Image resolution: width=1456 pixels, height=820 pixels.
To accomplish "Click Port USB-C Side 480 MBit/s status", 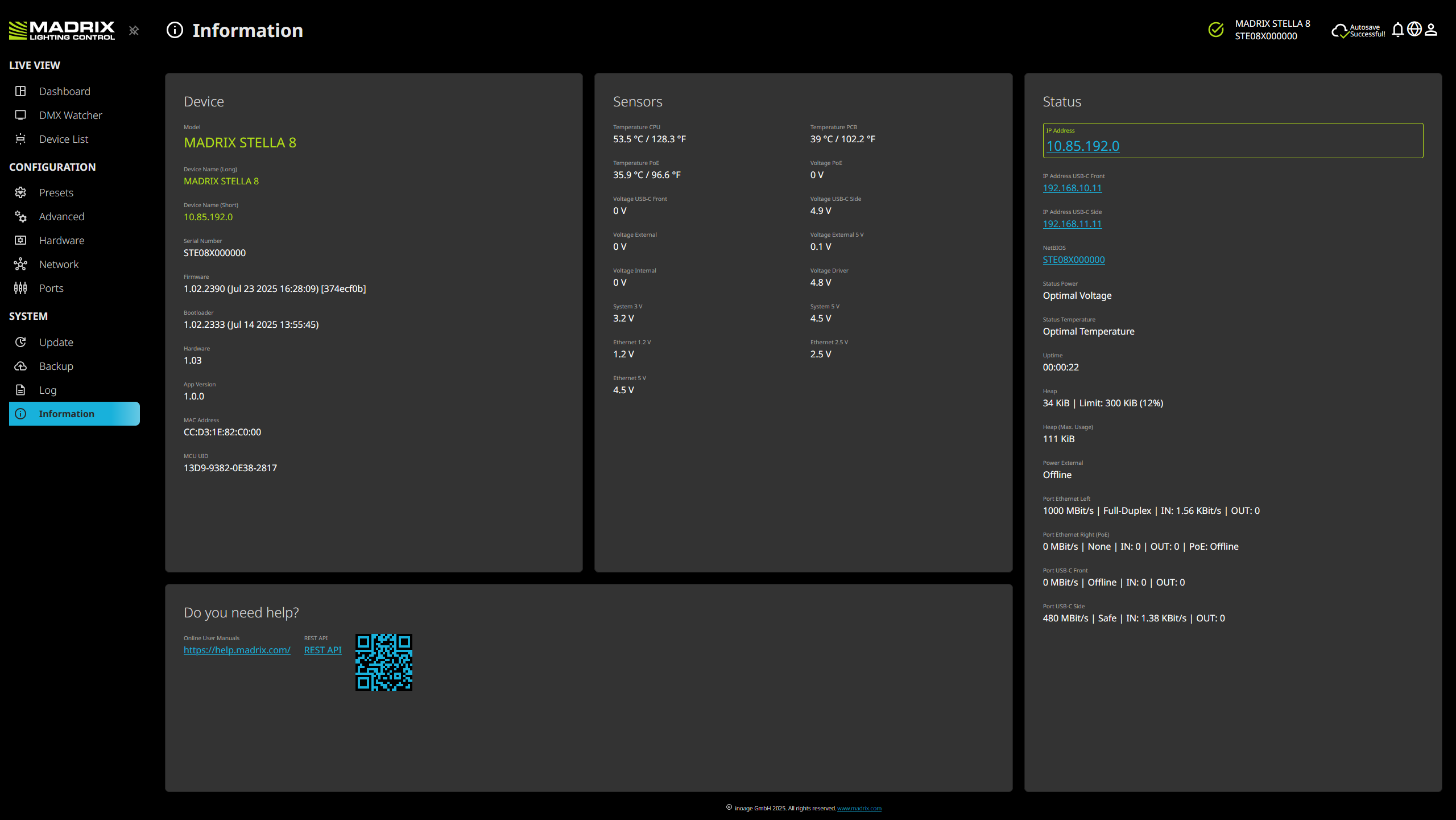I will (x=1134, y=618).
